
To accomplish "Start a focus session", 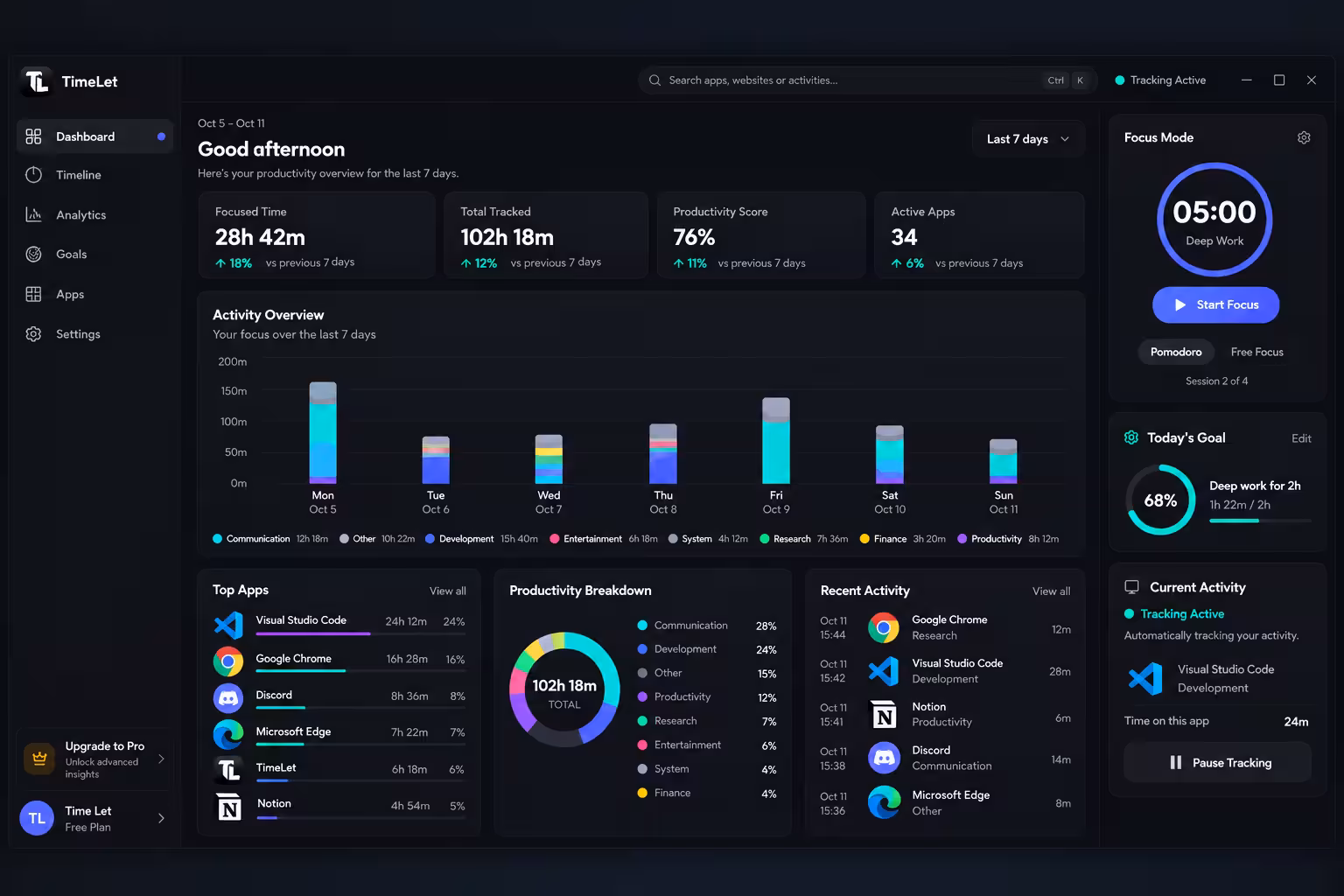I will click(1215, 304).
